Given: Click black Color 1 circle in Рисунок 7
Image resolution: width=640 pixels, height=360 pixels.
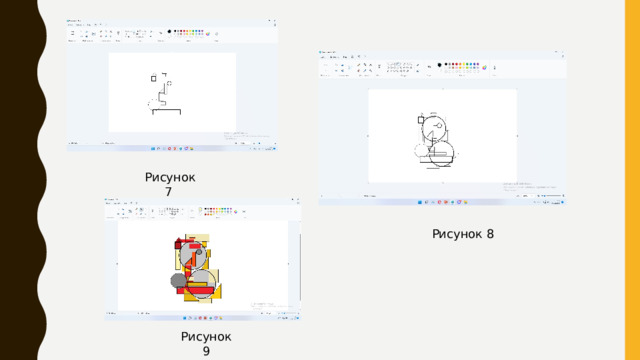Looking at the screenshot, I should pyautogui.click(x=169, y=31).
